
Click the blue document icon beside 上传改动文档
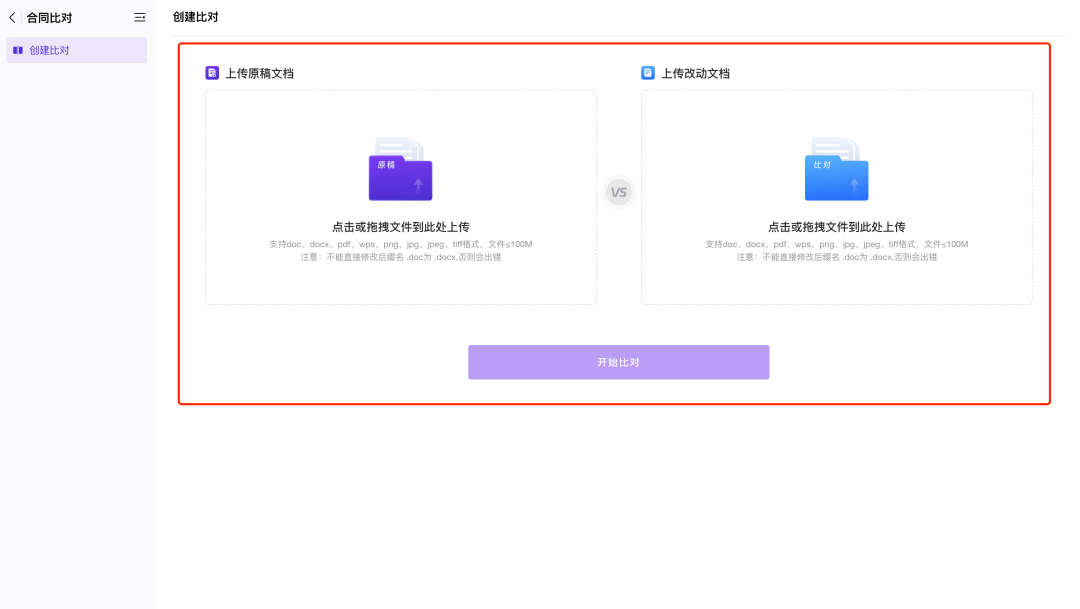point(648,73)
